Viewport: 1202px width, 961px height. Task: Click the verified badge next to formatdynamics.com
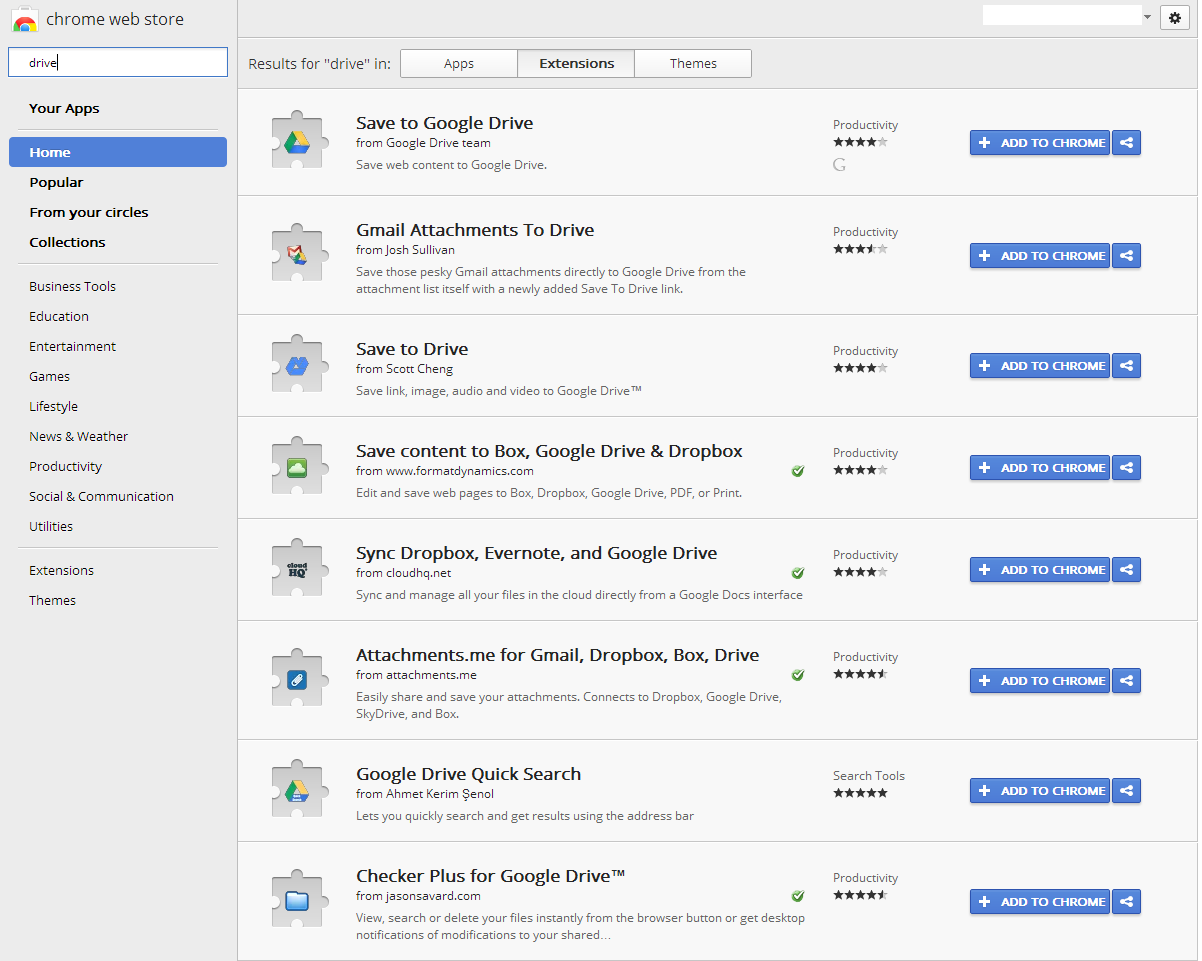click(797, 471)
